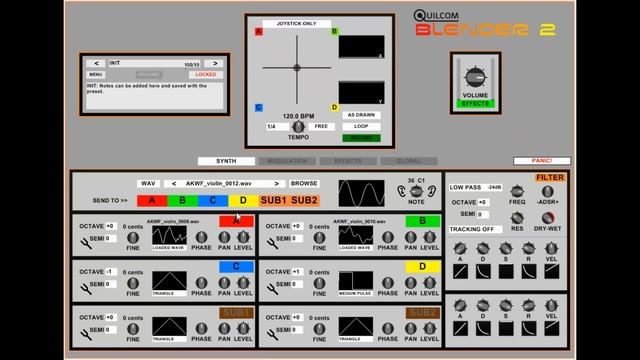Select the lower envelope VEL curve shape
This screenshot has height=360, width=640.
(551, 329)
